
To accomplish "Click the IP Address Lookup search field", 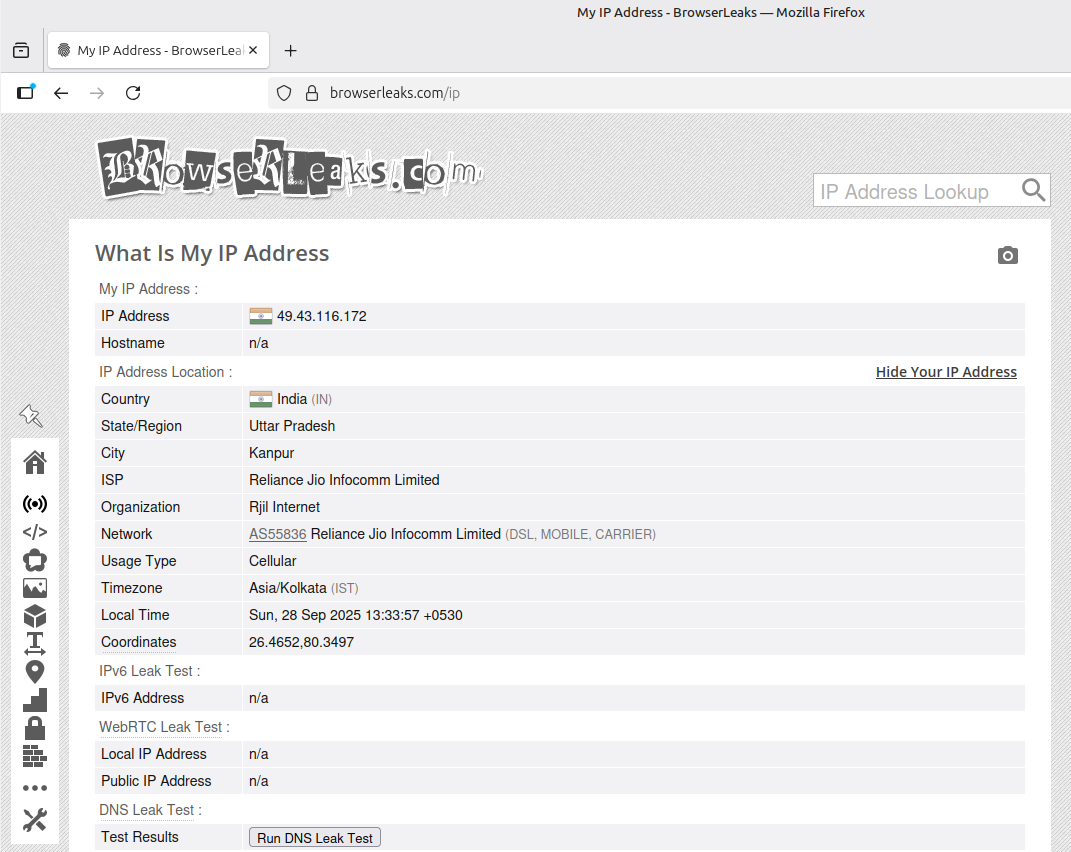I will [x=915, y=191].
